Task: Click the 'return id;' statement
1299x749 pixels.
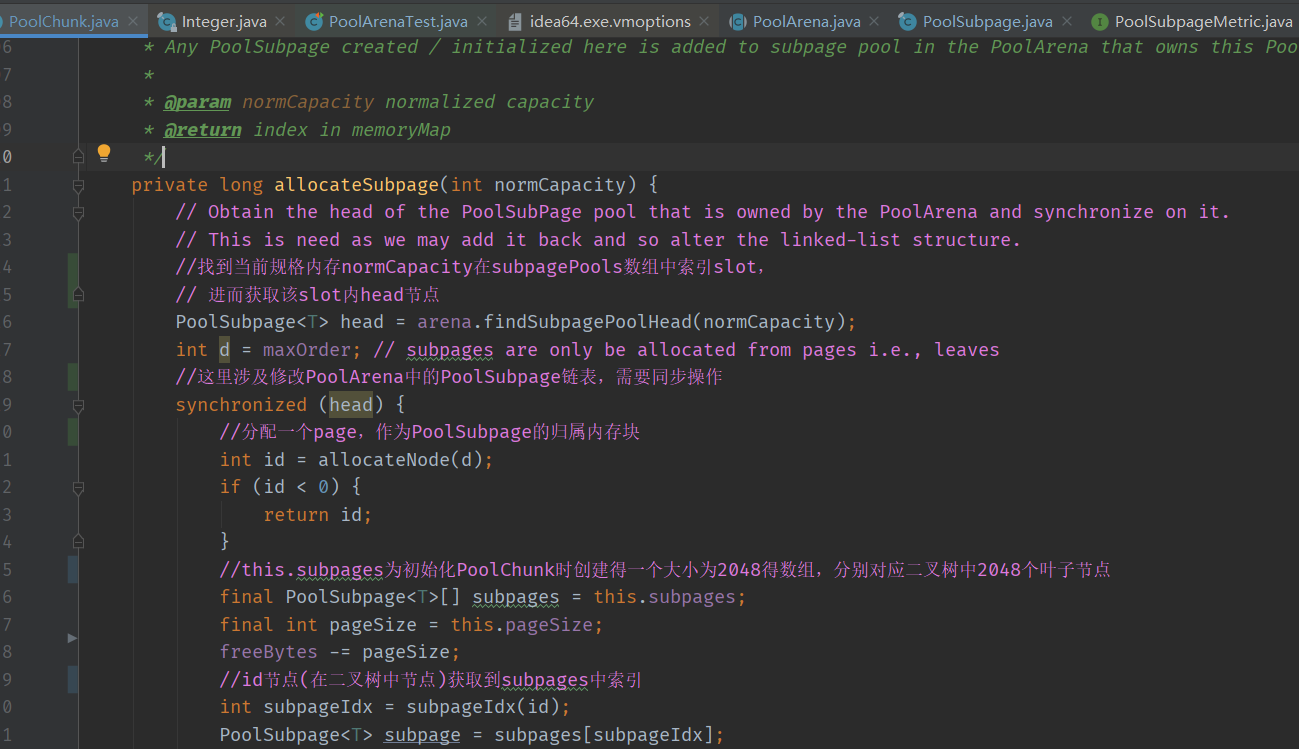Action: click(x=318, y=515)
